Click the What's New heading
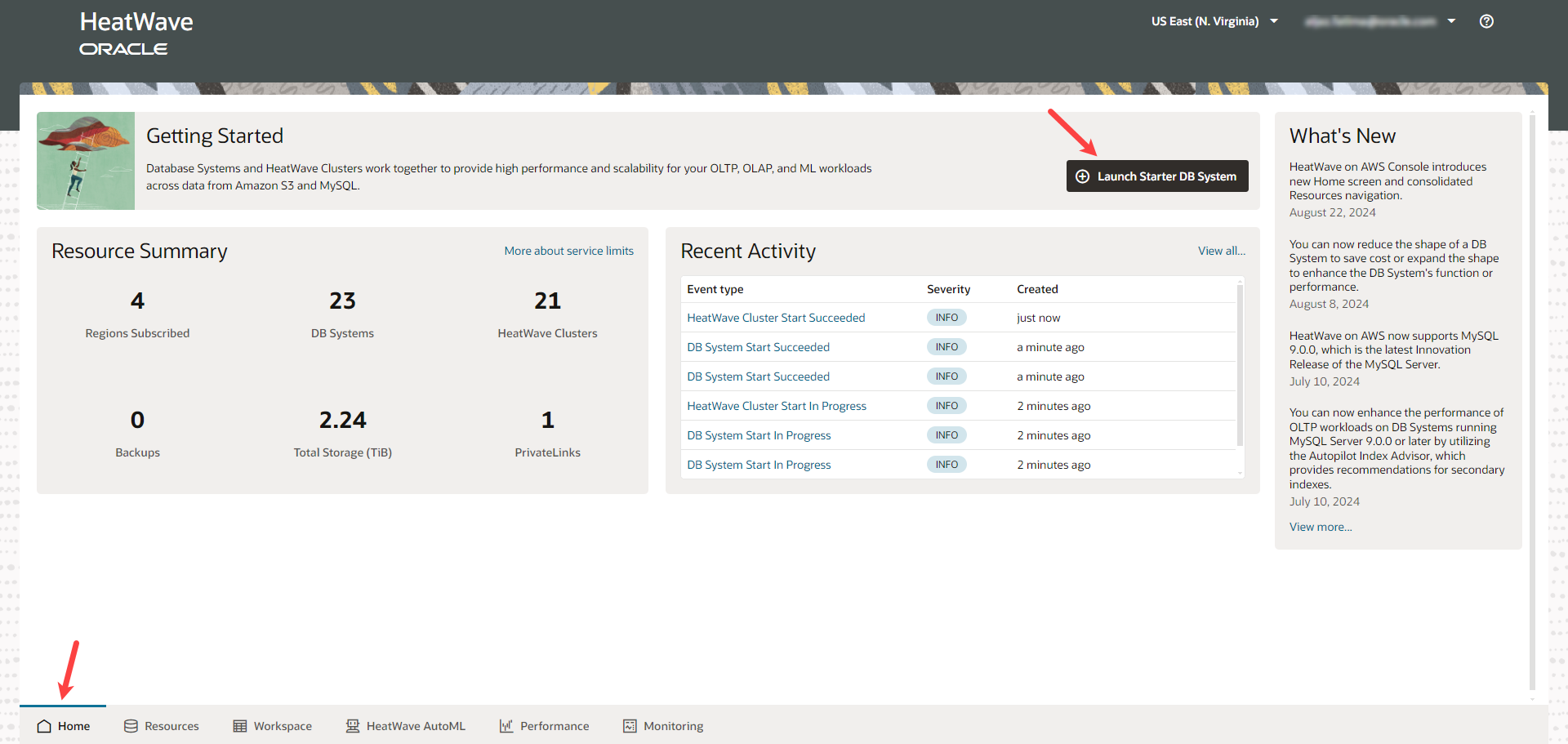The width and height of the screenshot is (1568, 744). click(x=1343, y=136)
